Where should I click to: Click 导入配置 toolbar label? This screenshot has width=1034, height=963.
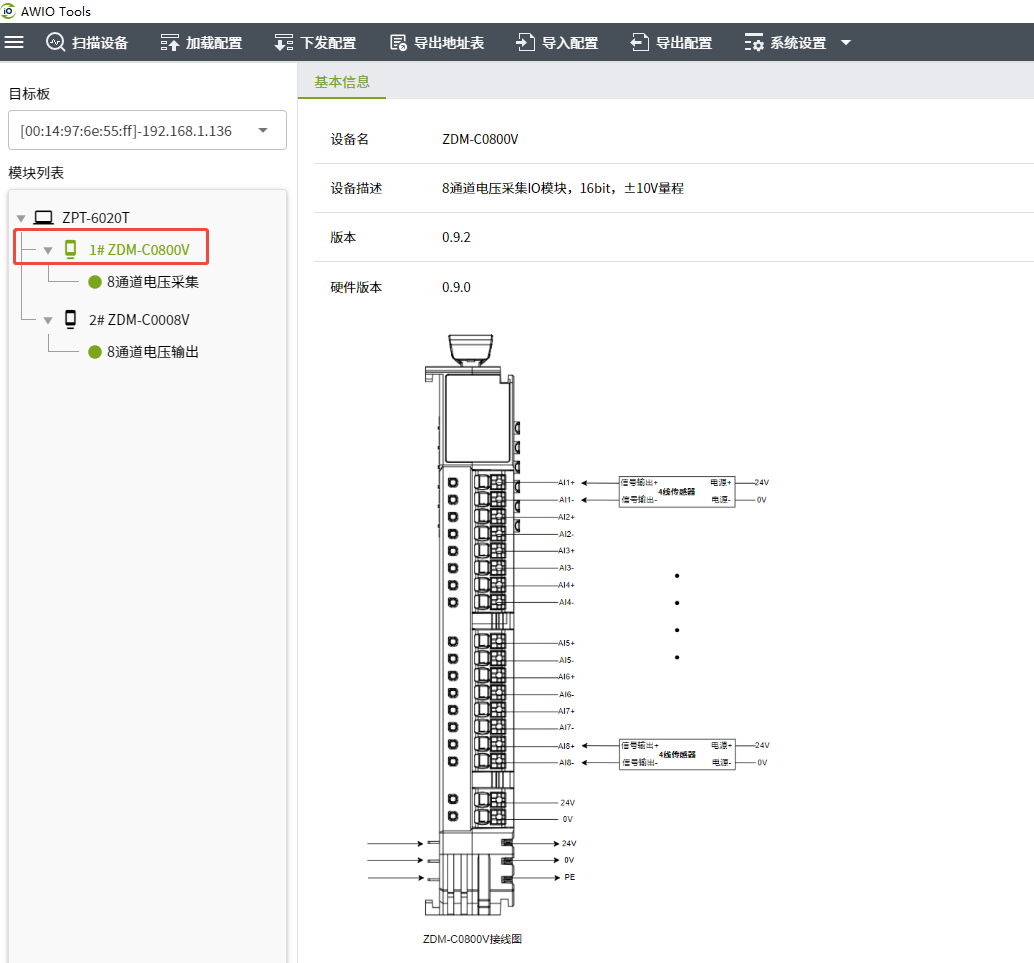tap(570, 43)
